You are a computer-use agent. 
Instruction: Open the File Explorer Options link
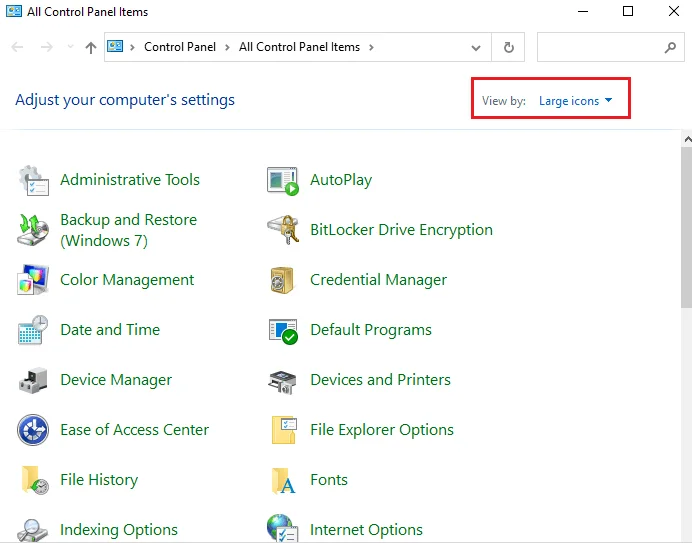382,430
